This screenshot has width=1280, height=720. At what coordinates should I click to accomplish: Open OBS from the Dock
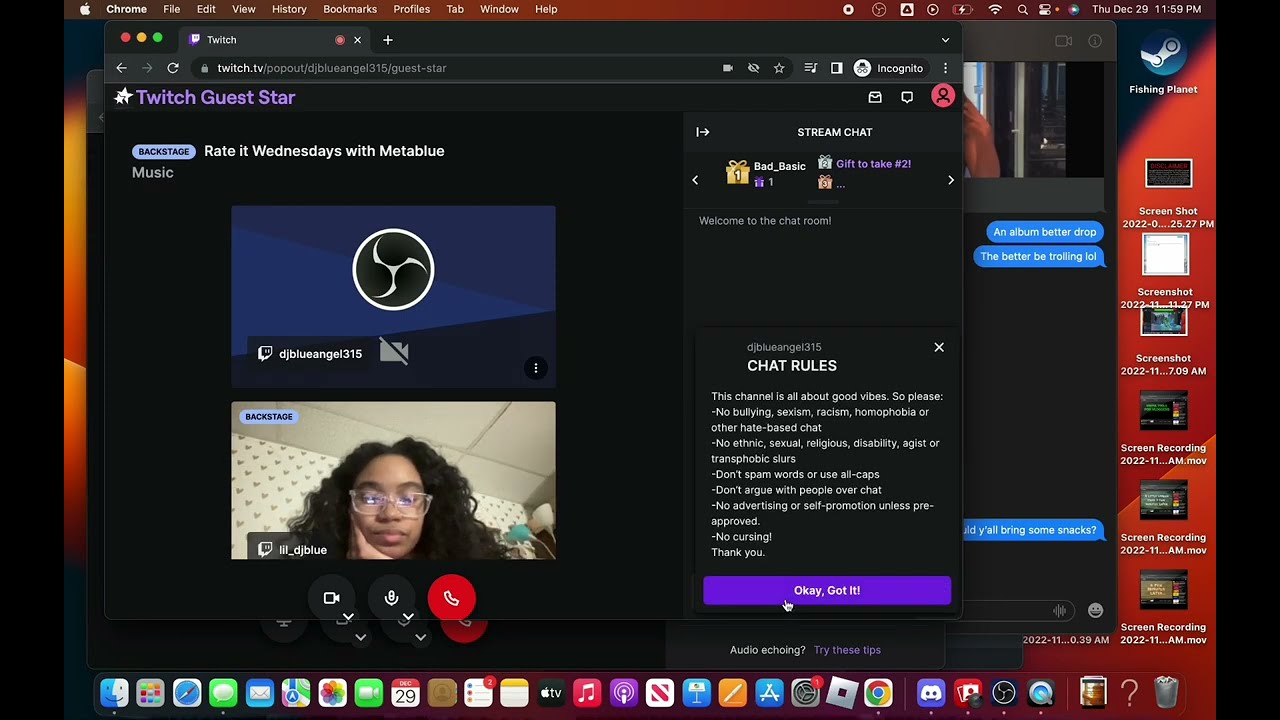pos(1004,692)
